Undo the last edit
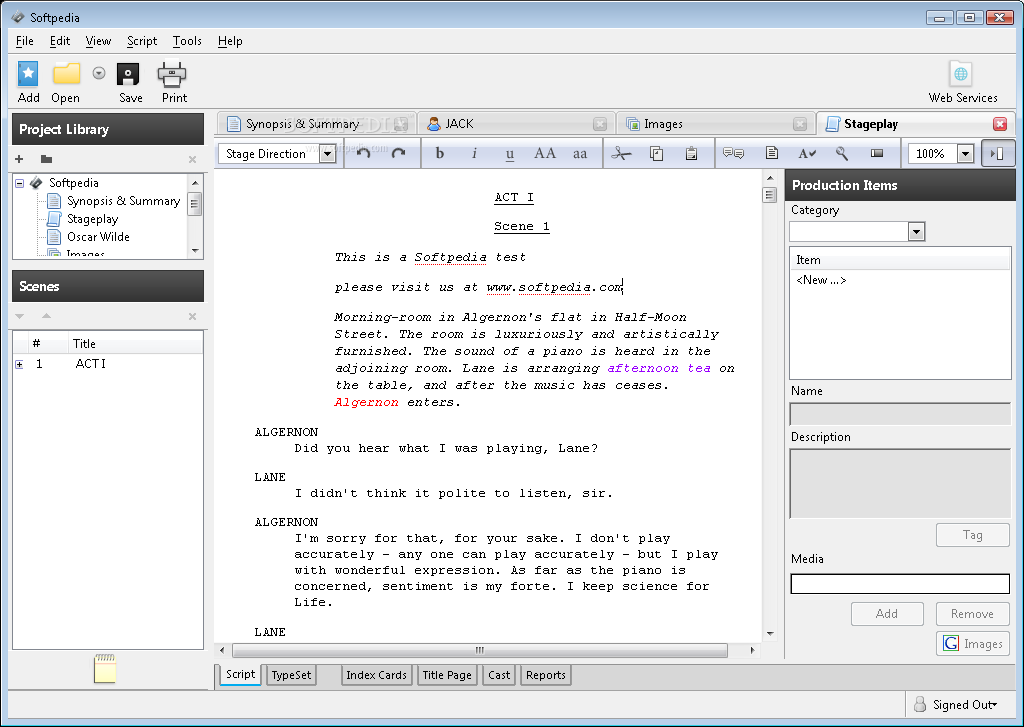 point(364,153)
